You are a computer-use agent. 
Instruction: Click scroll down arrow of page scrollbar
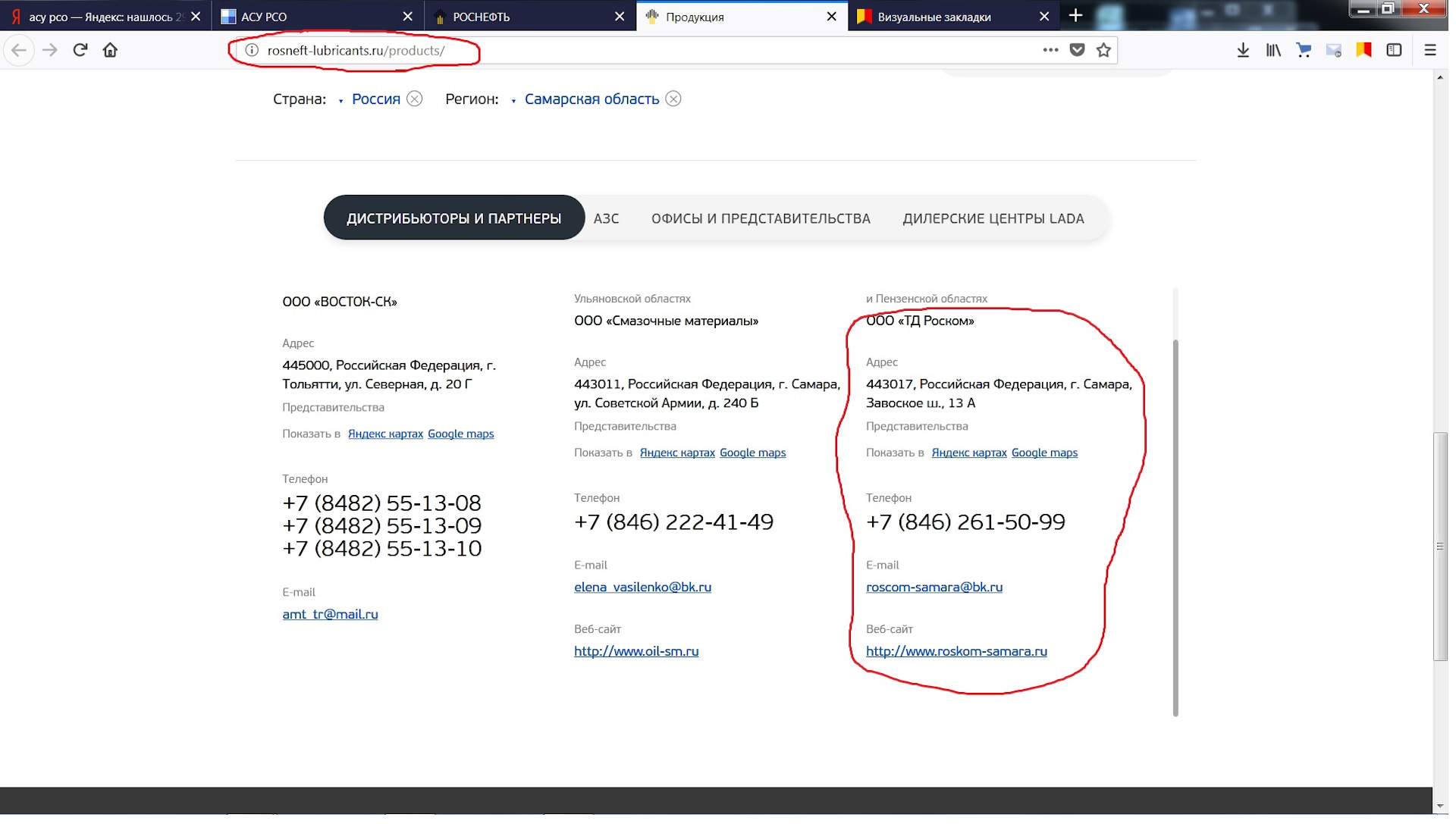pyautogui.click(x=1440, y=806)
